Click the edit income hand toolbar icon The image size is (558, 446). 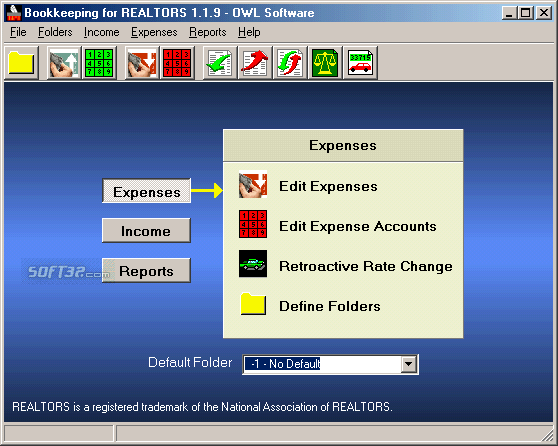click(x=64, y=63)
